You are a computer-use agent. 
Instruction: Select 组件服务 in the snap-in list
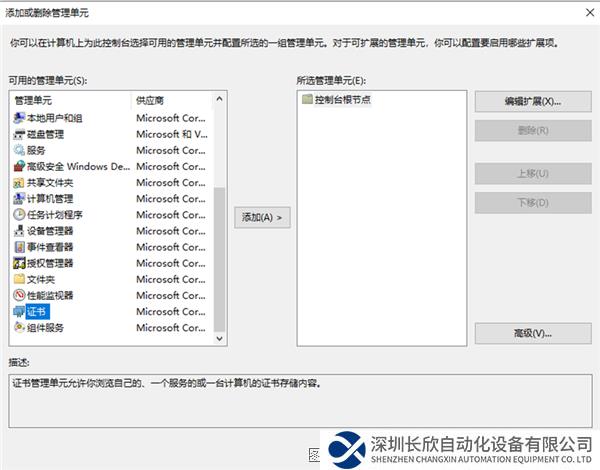coord(45,327)
